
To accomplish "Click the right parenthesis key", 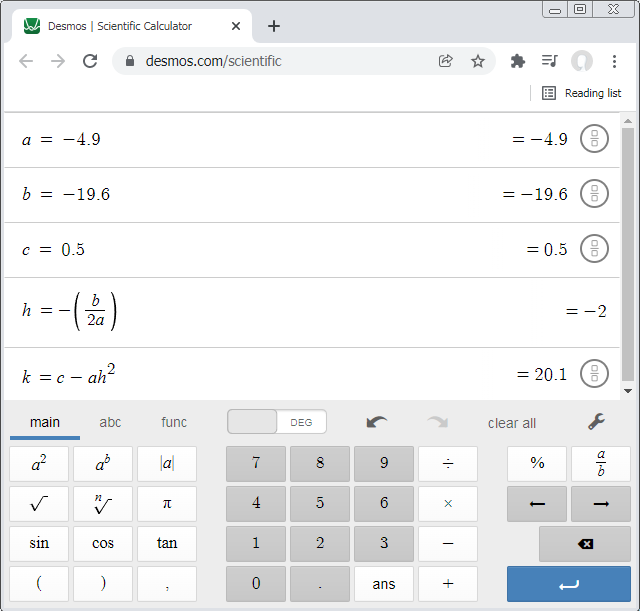I will pyautogui.click(x=103, y=584).
